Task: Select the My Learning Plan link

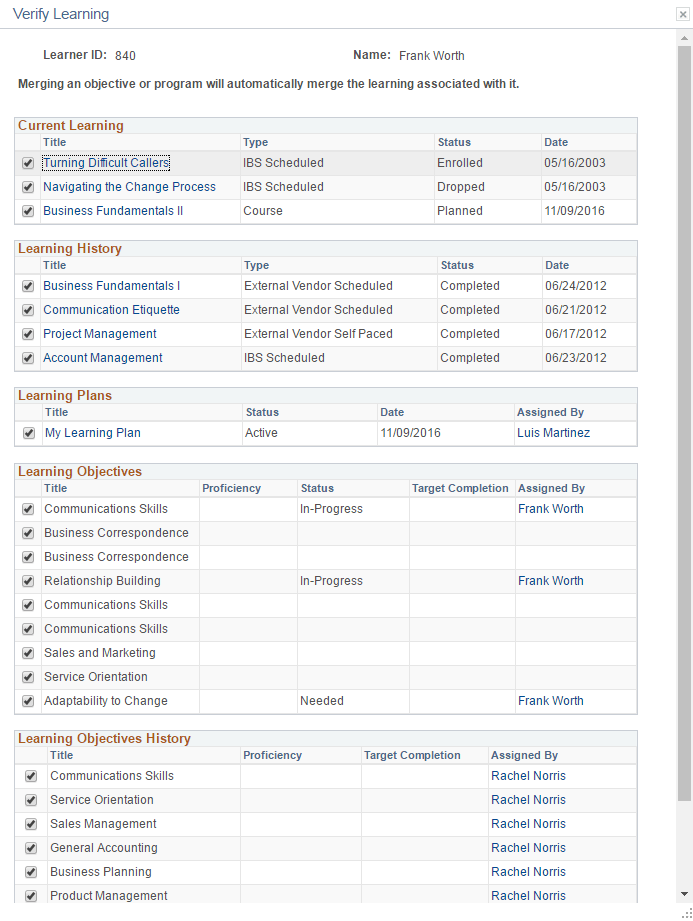Action: click(x=92, y=433)
